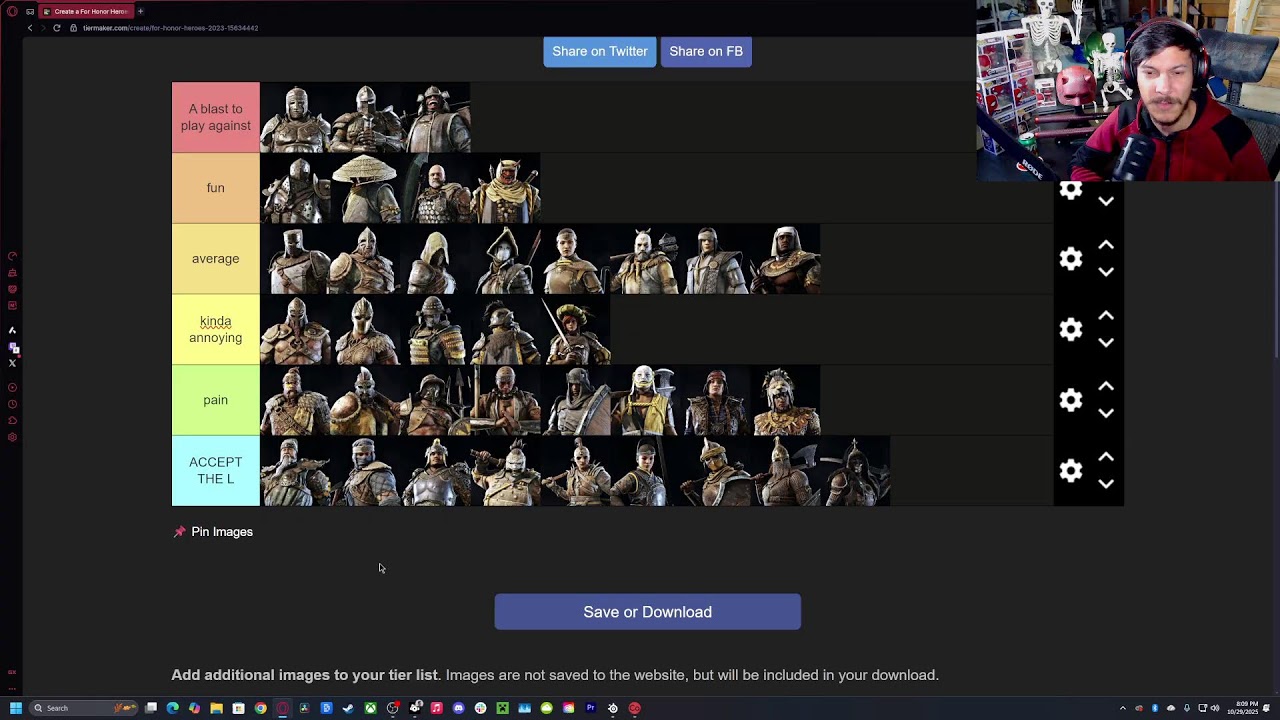Move the fun tier down
Screen dimensions: 1280x720
tap(1106, 201)
